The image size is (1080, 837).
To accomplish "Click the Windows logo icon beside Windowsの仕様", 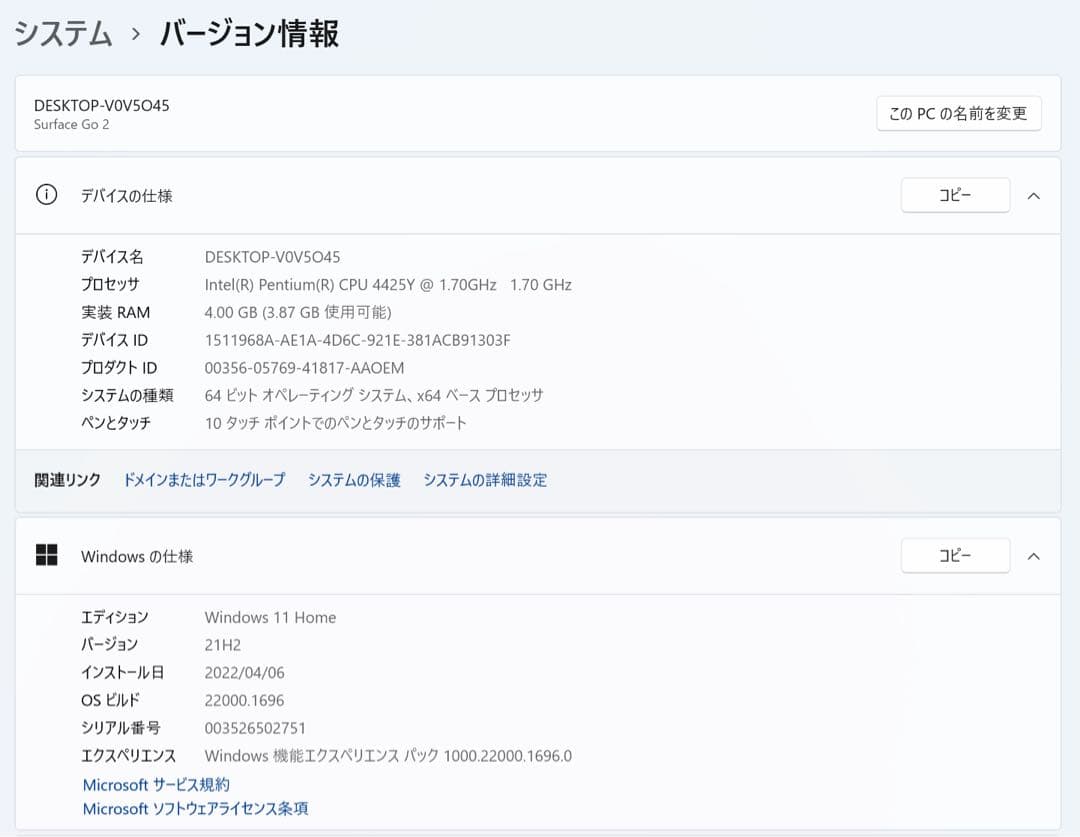I will [45, 555].
